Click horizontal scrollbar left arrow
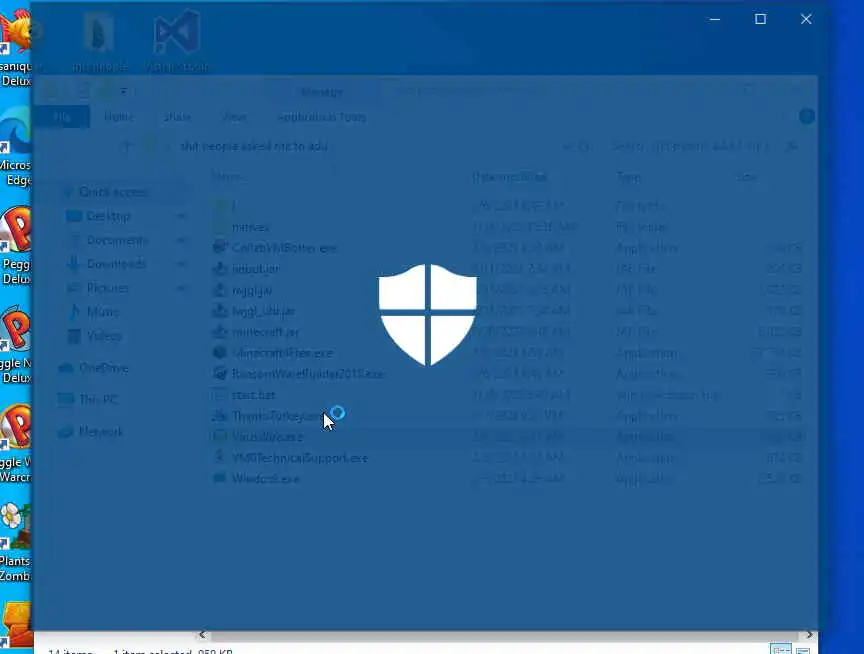The height and width of the screenshot is (654, 864). (x=203, y=635)
